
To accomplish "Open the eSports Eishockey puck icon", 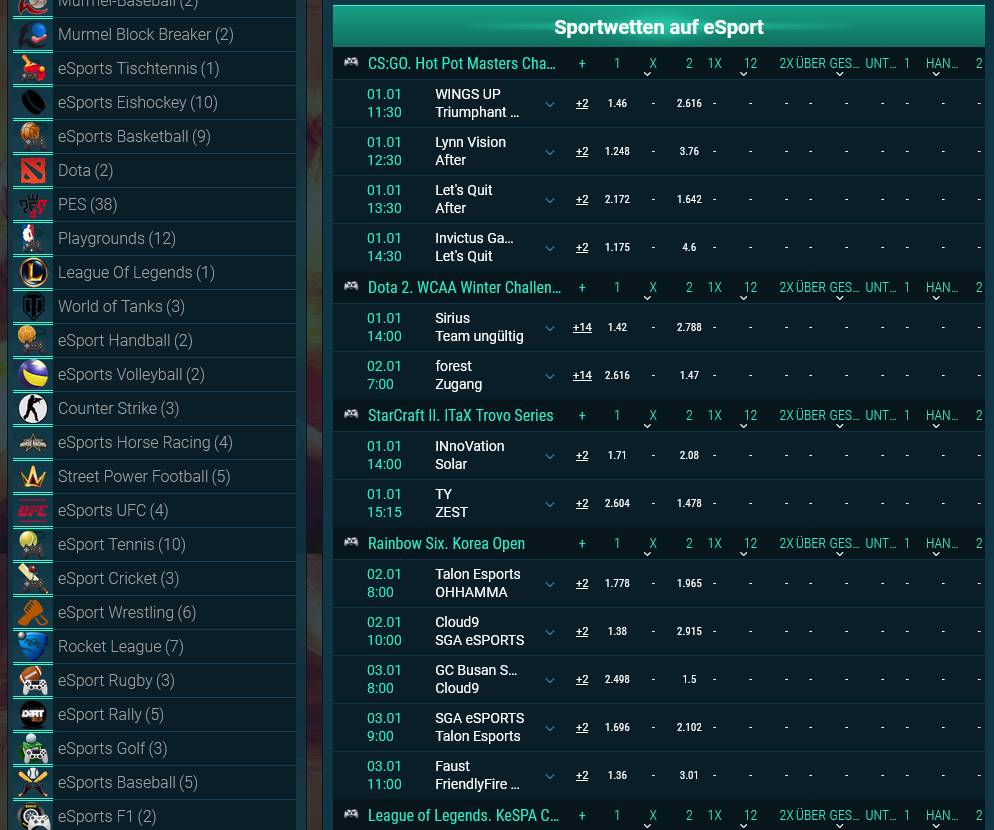I will pyautogui.click(x=33, y=102).
